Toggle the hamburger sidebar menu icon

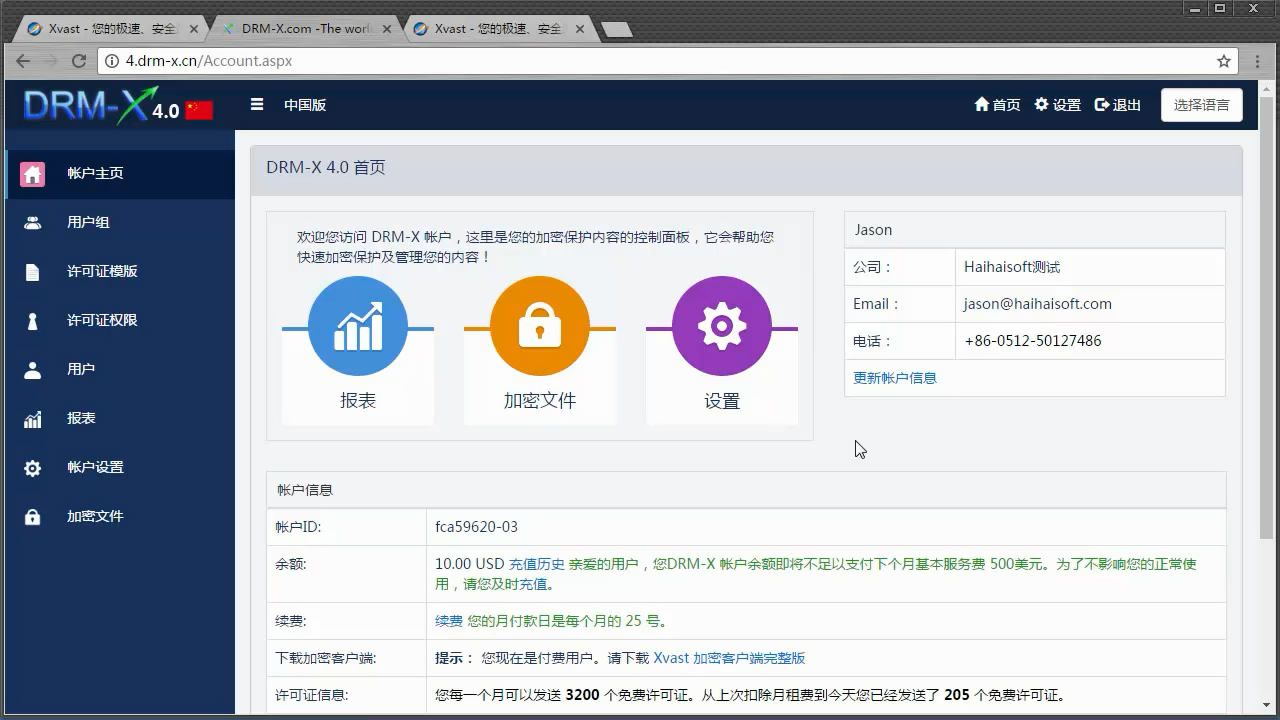click(257, 104)
